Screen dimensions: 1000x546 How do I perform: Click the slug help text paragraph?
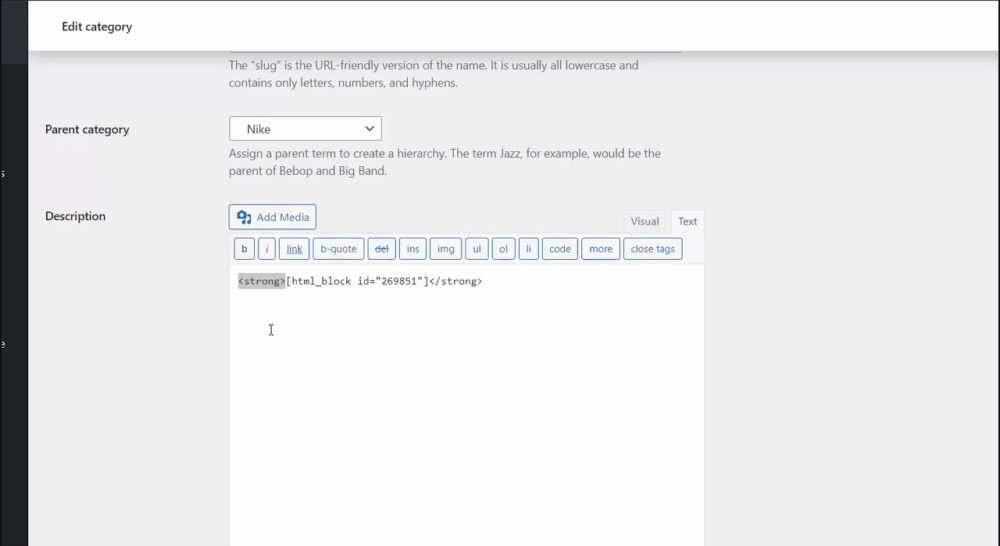click(434, 74)
